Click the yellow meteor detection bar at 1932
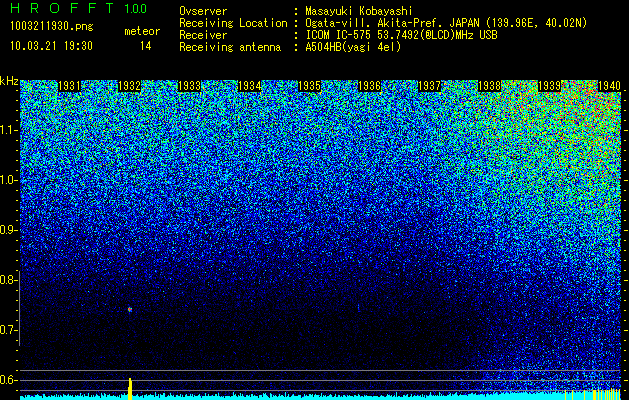This screenshot has width=629, height=400. coord(130,389)
